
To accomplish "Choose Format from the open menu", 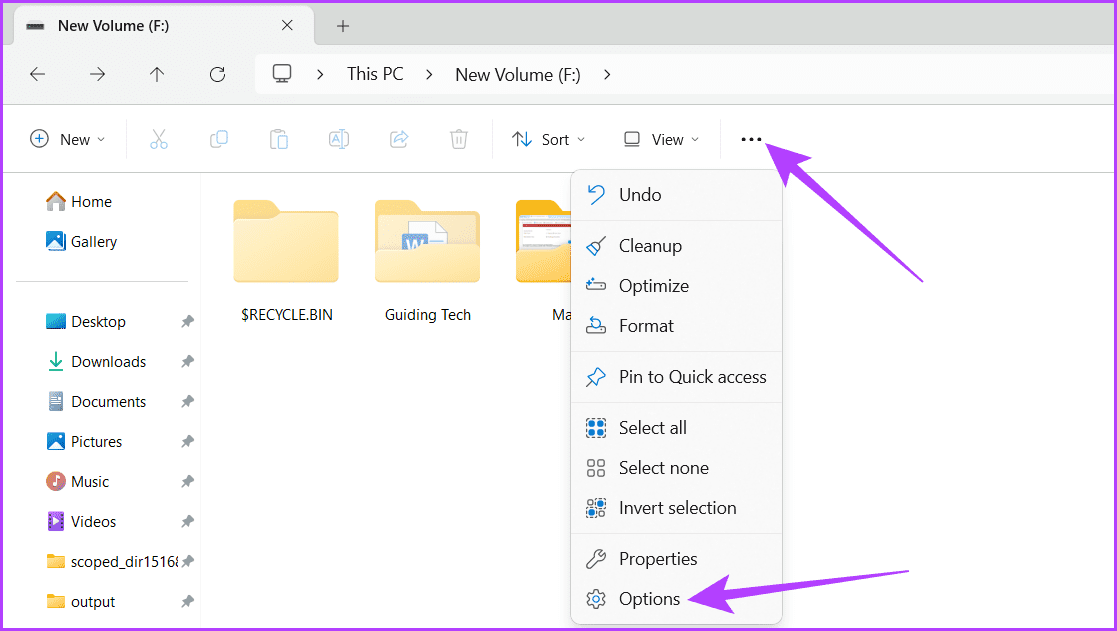I will tap(646, 325).
